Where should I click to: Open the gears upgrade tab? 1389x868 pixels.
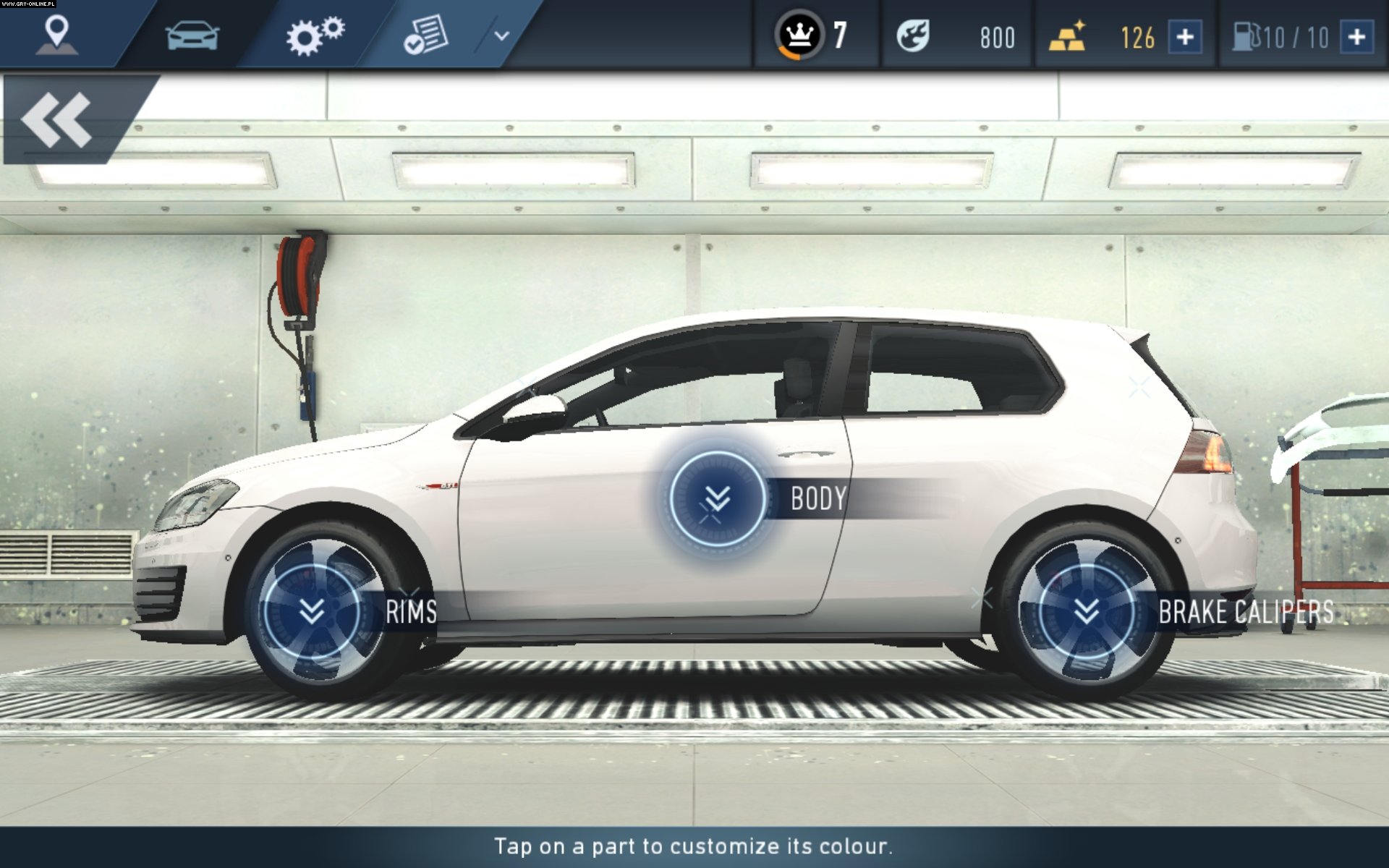[315, 35]
